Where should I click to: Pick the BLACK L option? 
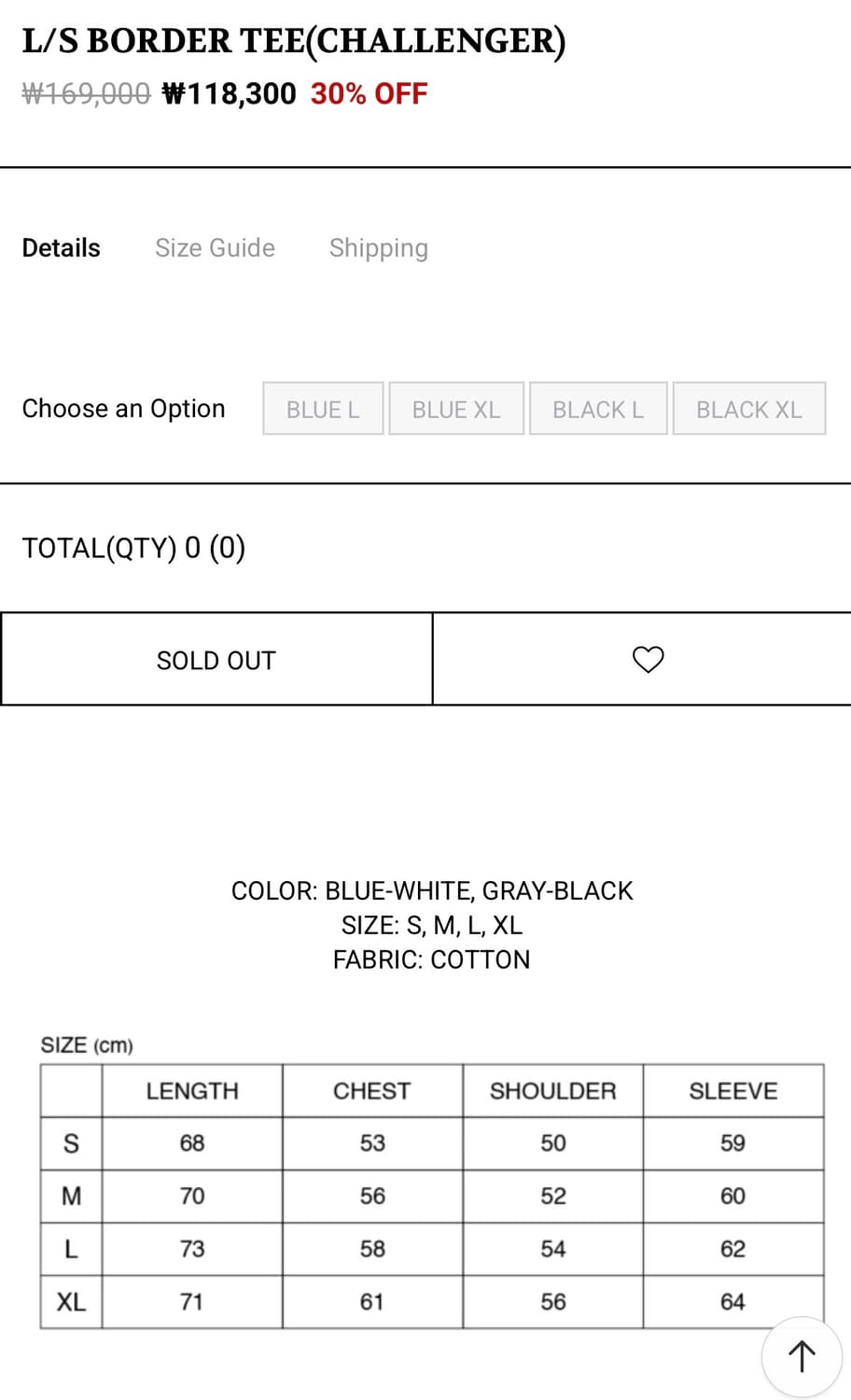tap(598, 409)
